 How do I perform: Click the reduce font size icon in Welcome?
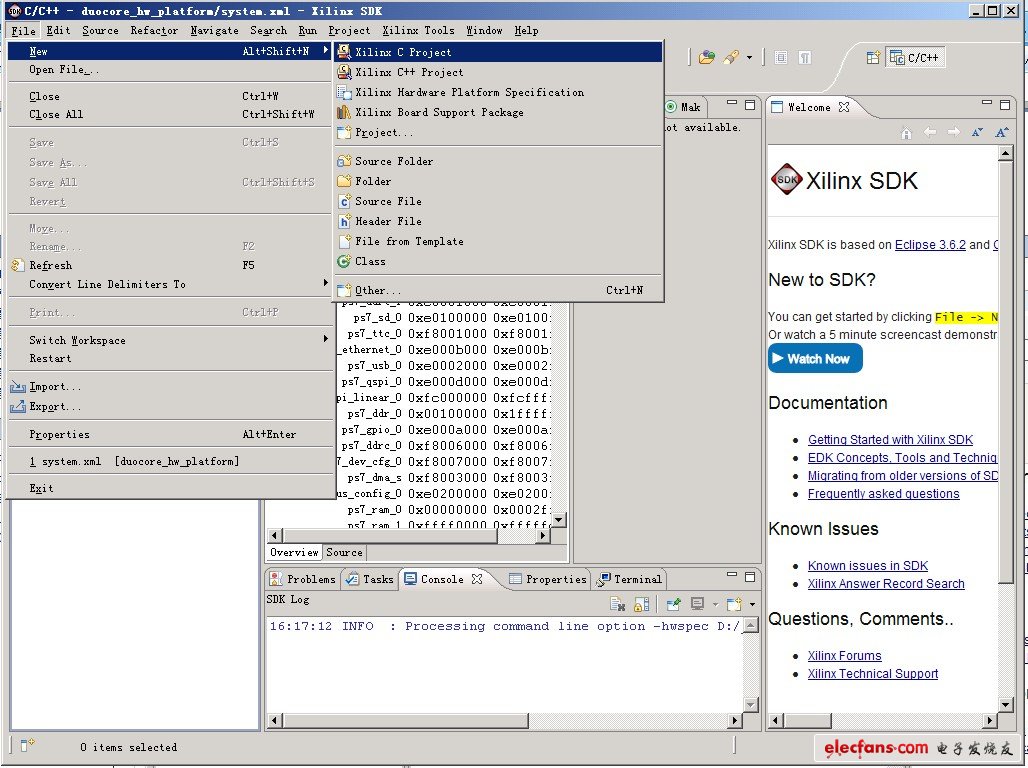(x=978, y=133)
